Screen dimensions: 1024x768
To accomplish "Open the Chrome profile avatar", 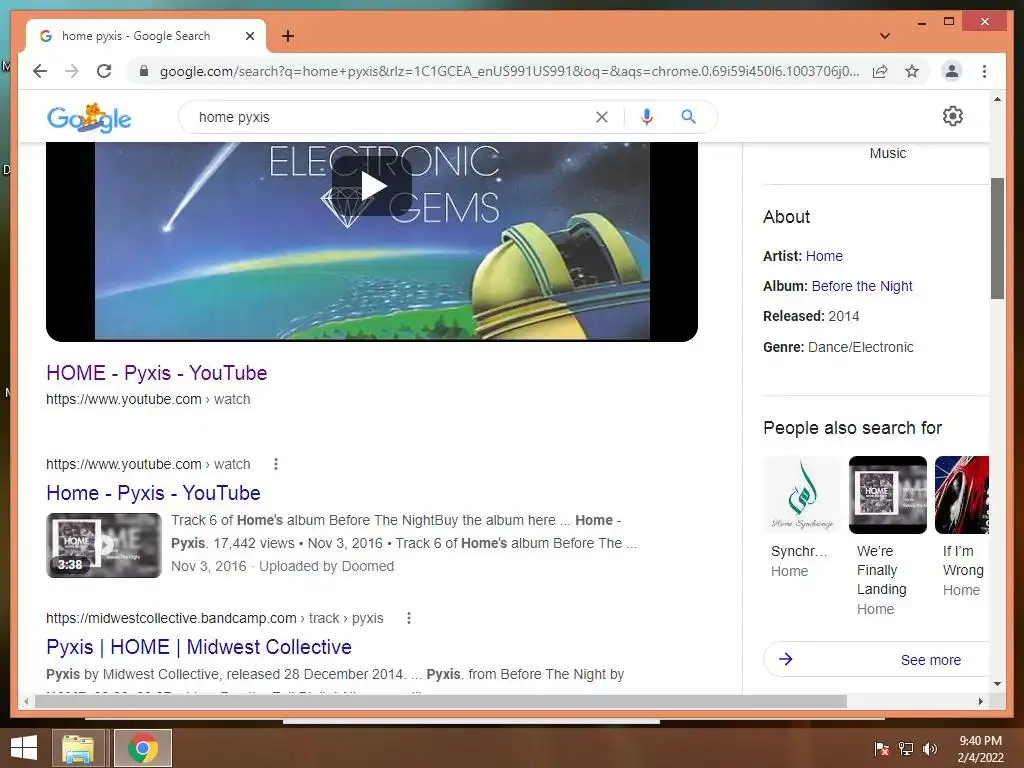I will 952,71.
